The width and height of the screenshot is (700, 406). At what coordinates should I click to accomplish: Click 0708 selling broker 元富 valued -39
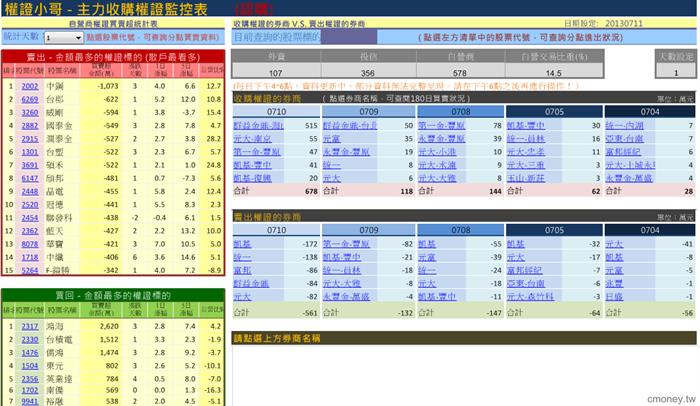427,257
